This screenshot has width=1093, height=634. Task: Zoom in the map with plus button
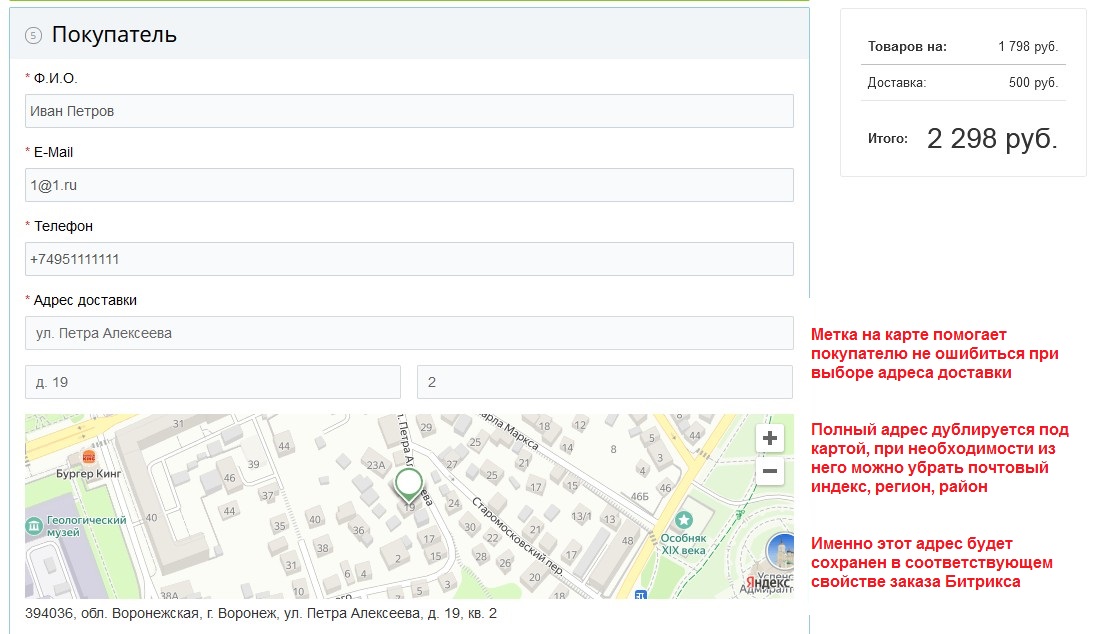pos(769,438)
